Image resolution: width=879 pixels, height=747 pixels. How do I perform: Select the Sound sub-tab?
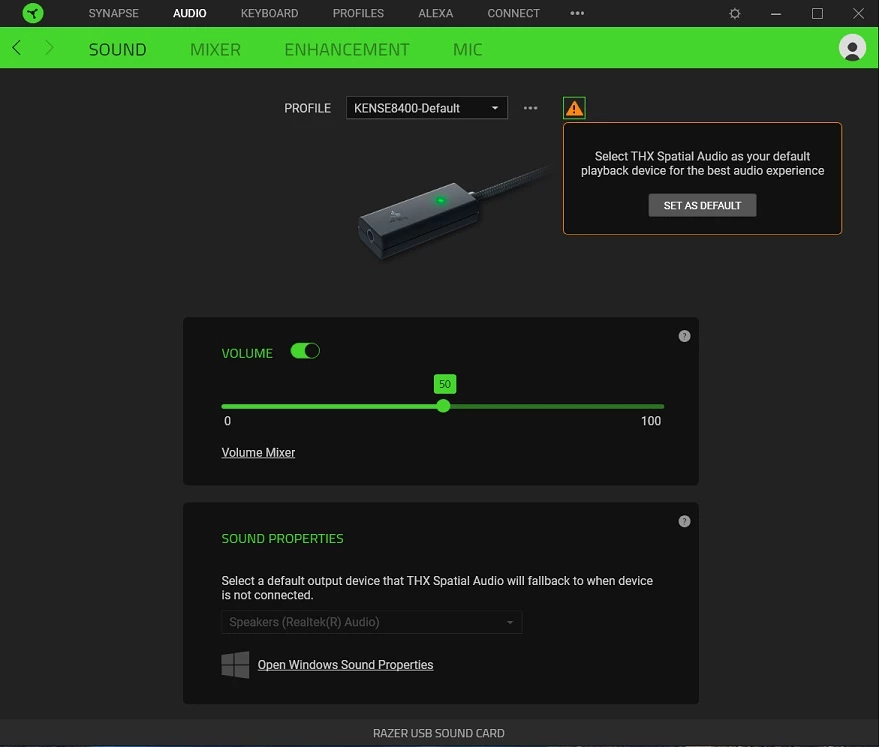(x=118, y=49)
